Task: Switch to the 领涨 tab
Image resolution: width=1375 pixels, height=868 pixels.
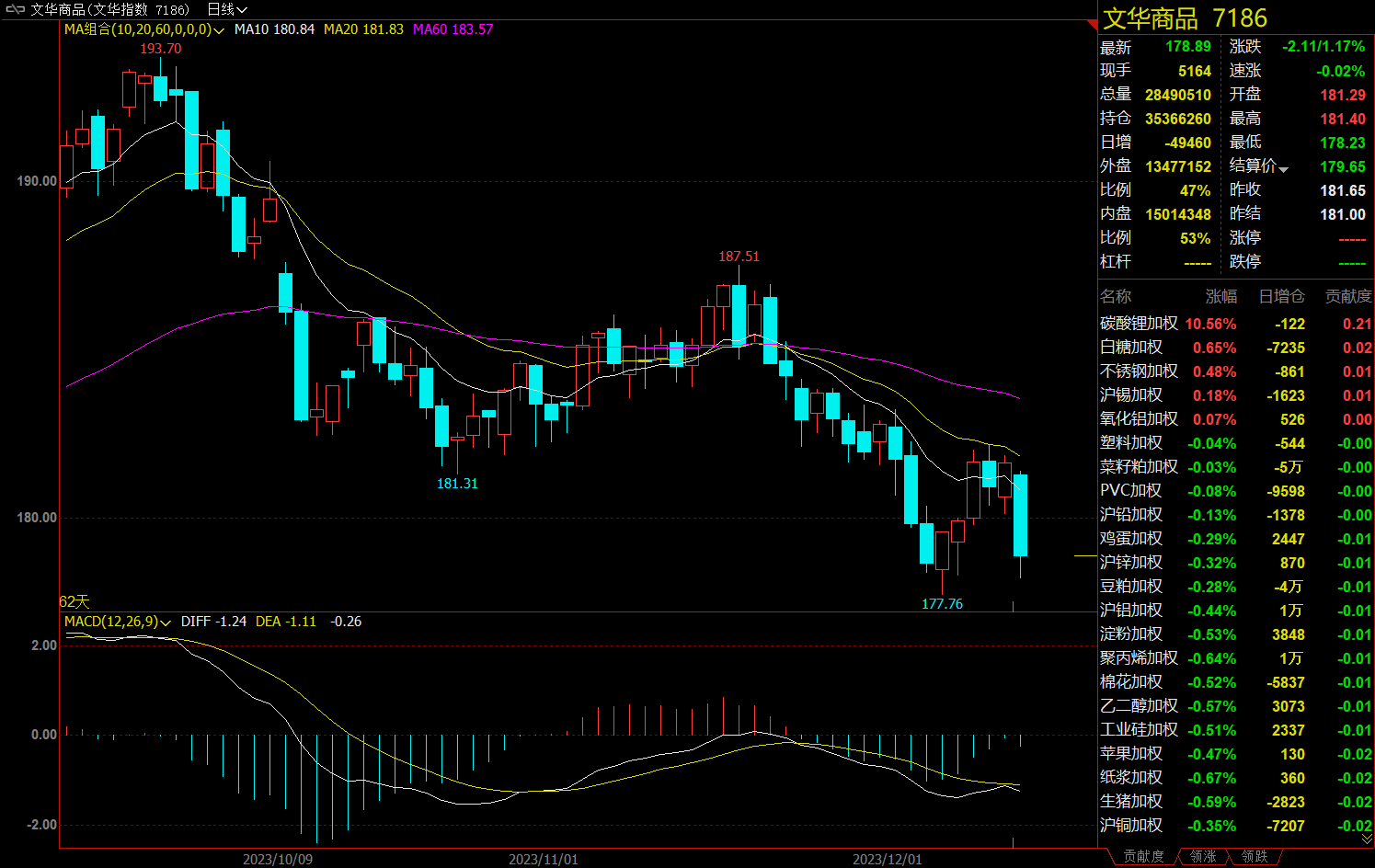Action: tap(1203, 856)
